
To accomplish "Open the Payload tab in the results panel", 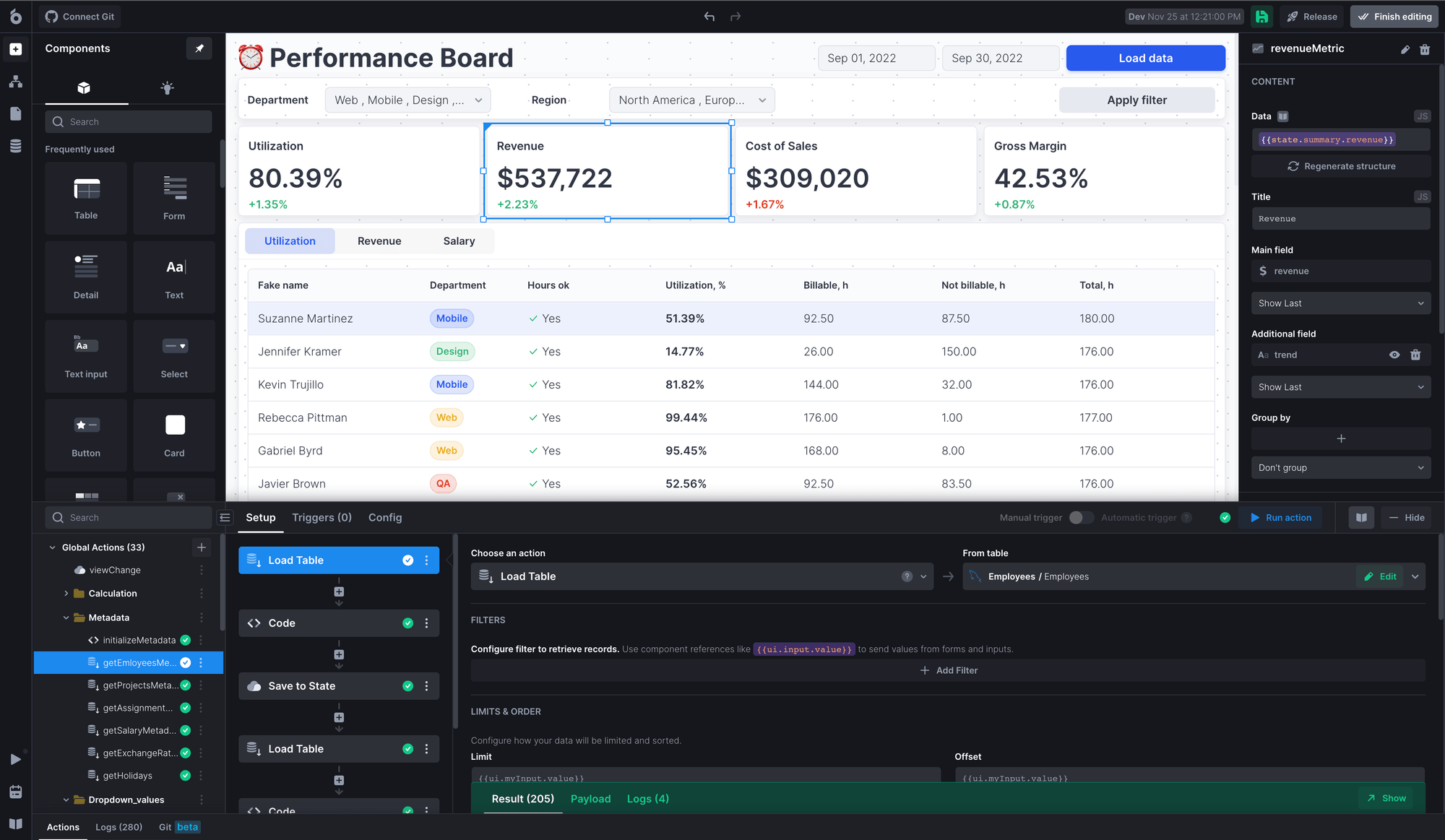I will (590, 799).
